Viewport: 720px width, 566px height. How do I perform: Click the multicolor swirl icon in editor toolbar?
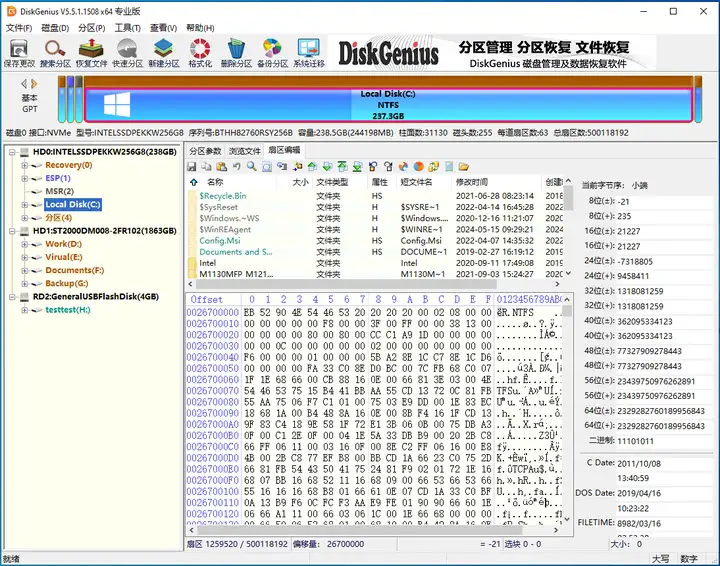pyautogui.click(x=403, y=166)
